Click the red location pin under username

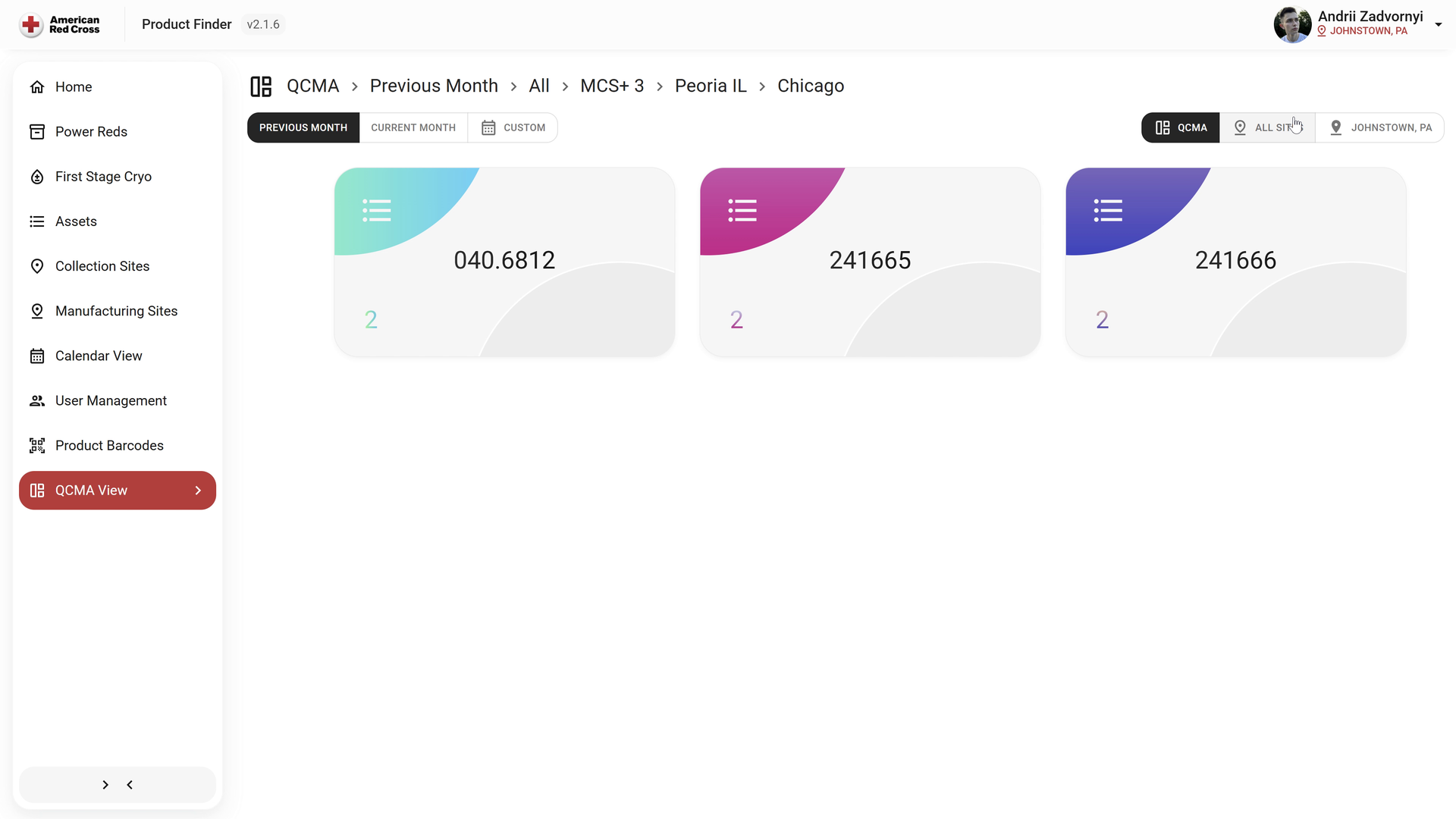pyautogui.click(x=1322, y=31)
